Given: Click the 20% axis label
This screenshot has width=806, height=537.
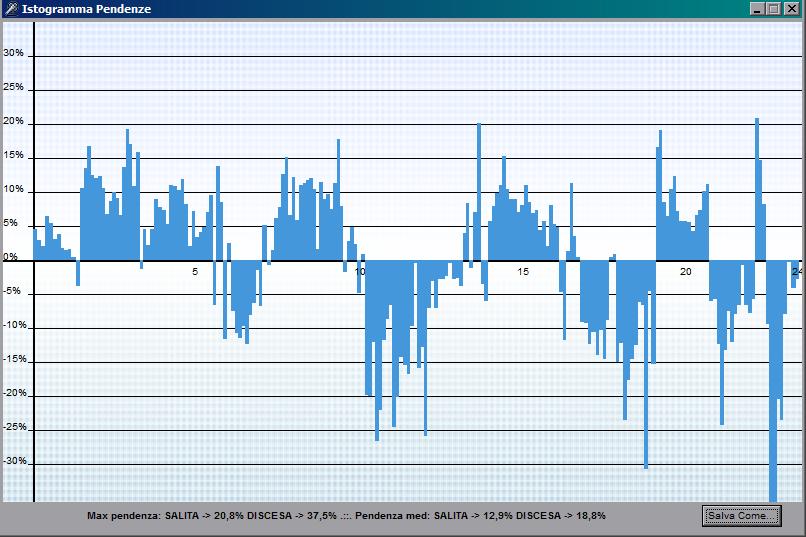Looking at the screenshot, I should (x=13, y=121).
